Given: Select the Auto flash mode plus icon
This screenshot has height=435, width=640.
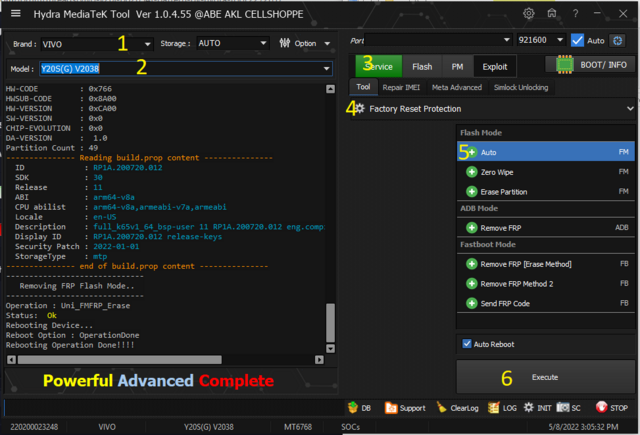Looking at the screenshot, I should pyautogui.click(x=471, y=152).
